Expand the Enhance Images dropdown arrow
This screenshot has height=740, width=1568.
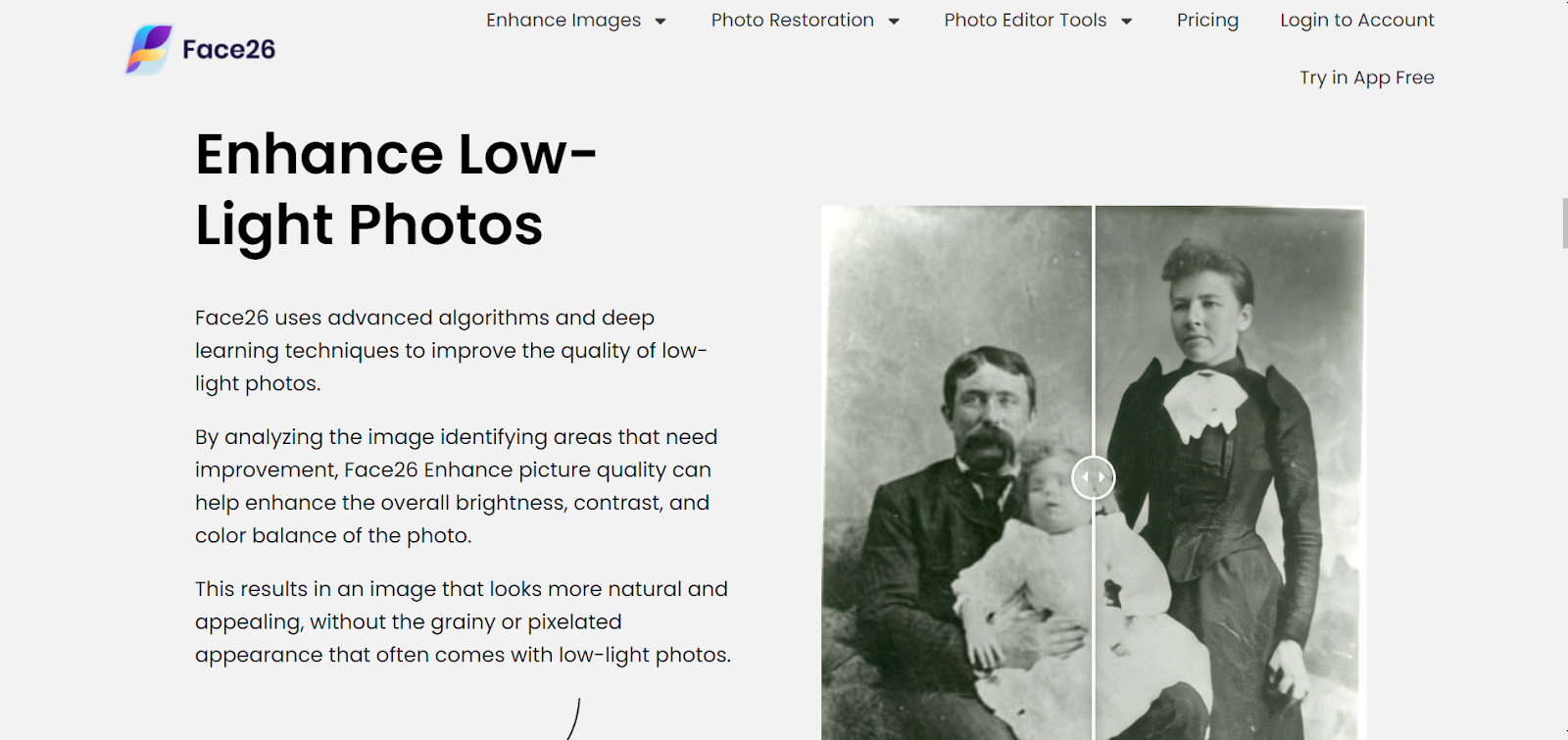[x=661, y=22]
